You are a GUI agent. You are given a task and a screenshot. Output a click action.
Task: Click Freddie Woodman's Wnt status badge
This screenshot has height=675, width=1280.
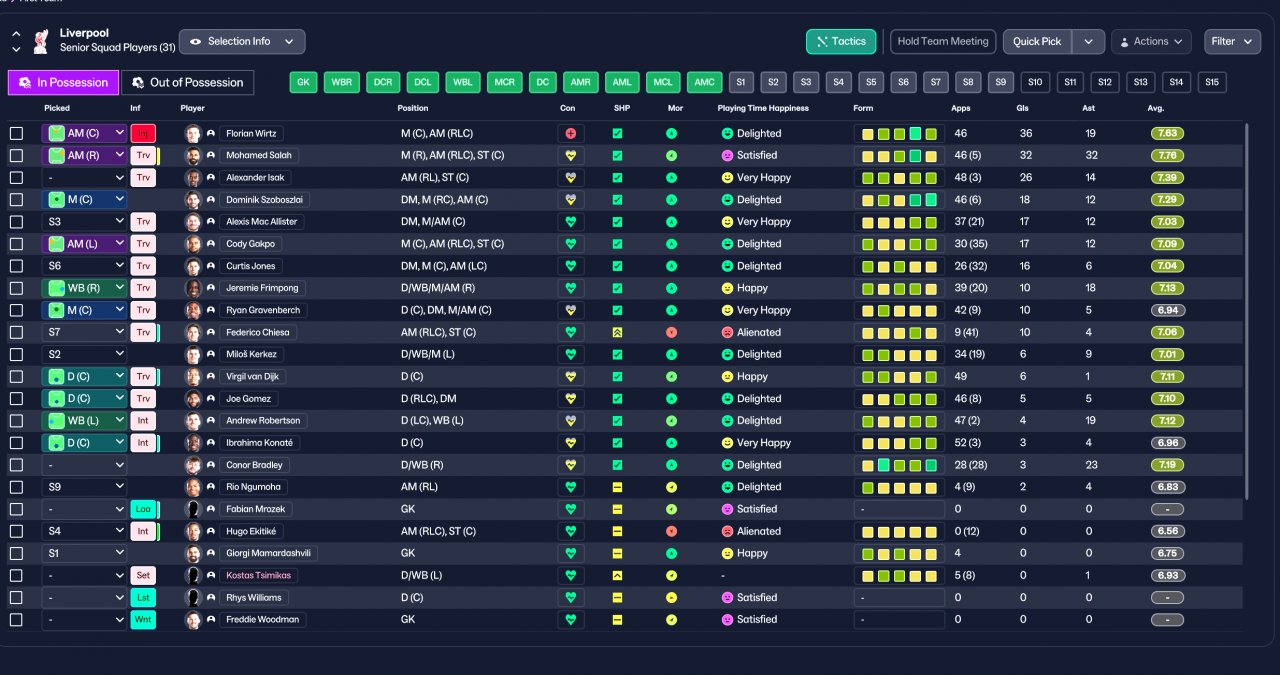143,619
